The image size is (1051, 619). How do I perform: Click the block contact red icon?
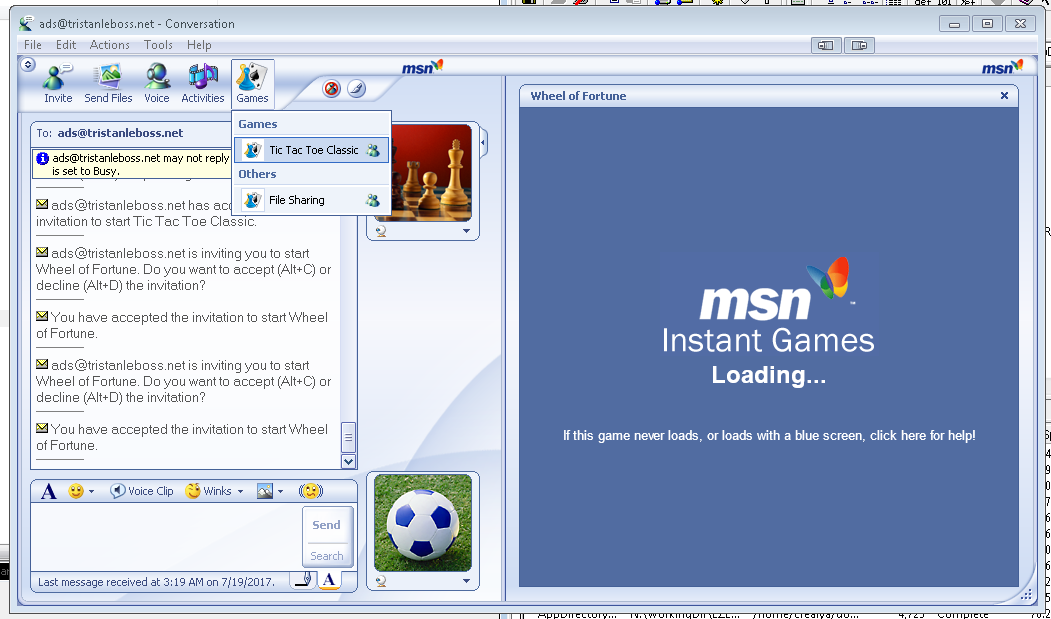click(x=331, y=89)
